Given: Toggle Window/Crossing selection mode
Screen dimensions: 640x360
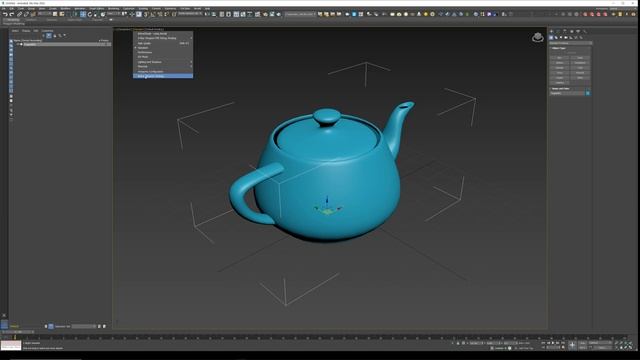Looking at the screenshot, I should (76, 14).
